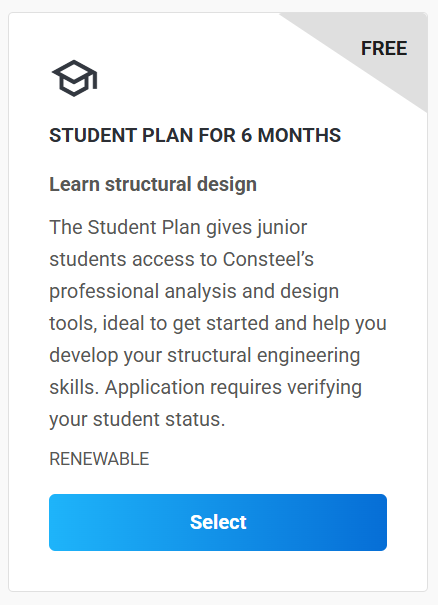The height and width of the screenshot is (605, 438).
Task: Click the Select button
Action: tap(218, 522)
